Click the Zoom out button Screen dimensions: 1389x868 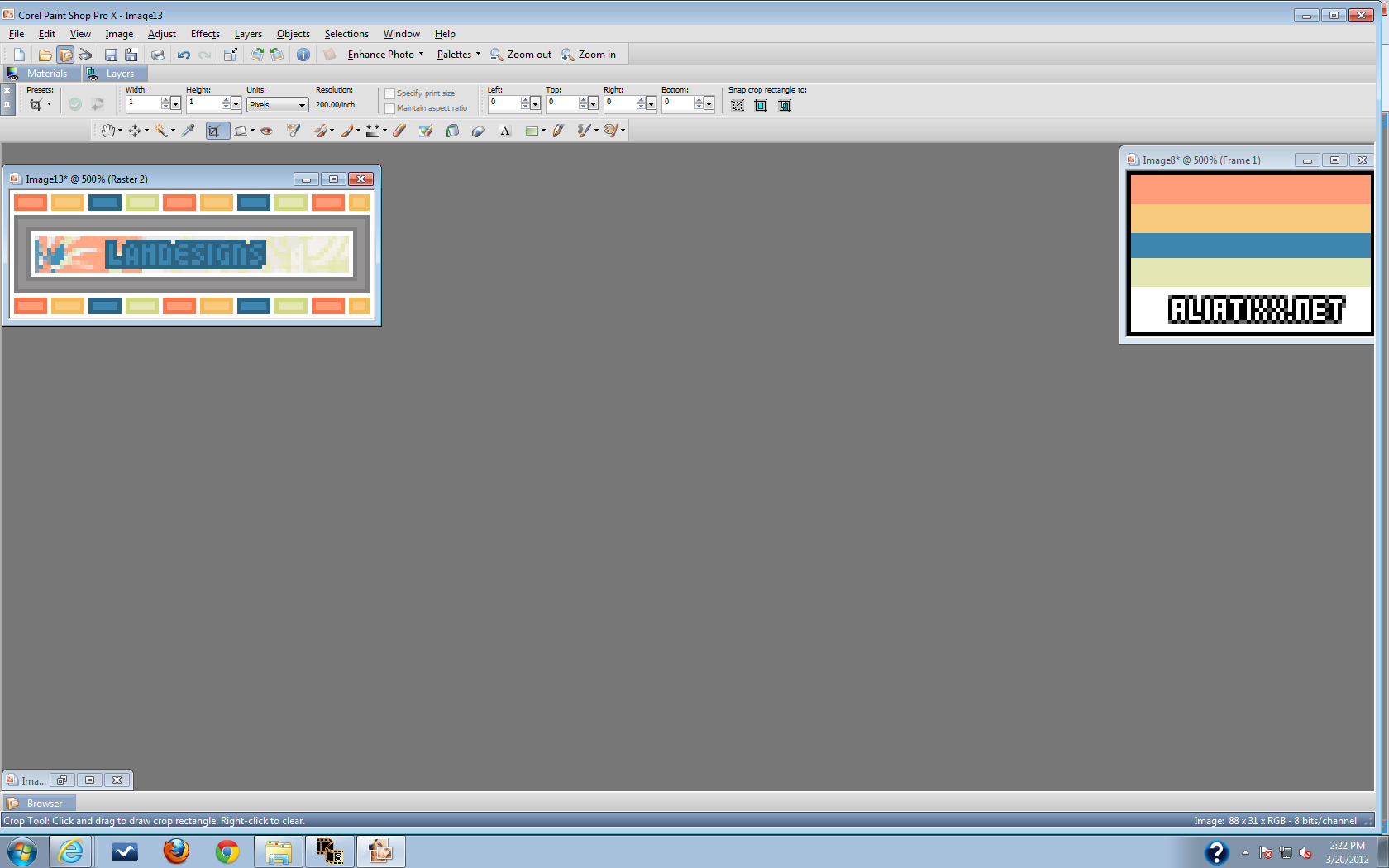pyautogui.click(x=521, y=55)
